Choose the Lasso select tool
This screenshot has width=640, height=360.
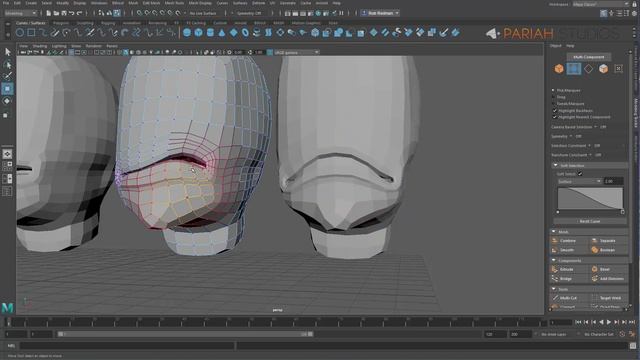pos(7,64)
